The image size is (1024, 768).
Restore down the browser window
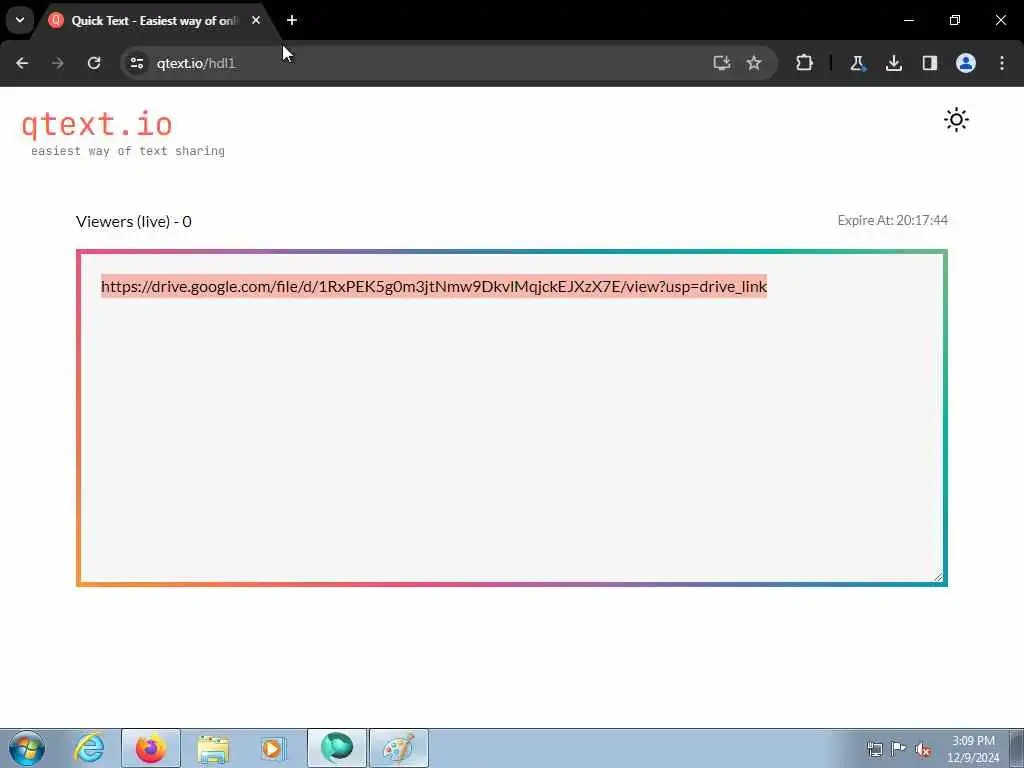click(955, 20)
